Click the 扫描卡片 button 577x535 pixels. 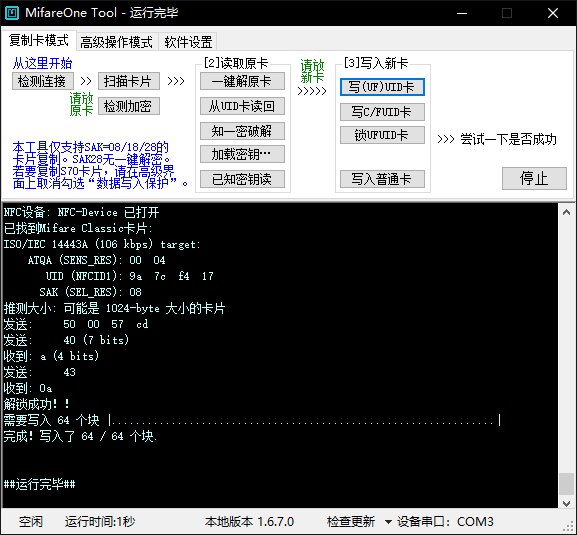[128, 81]
